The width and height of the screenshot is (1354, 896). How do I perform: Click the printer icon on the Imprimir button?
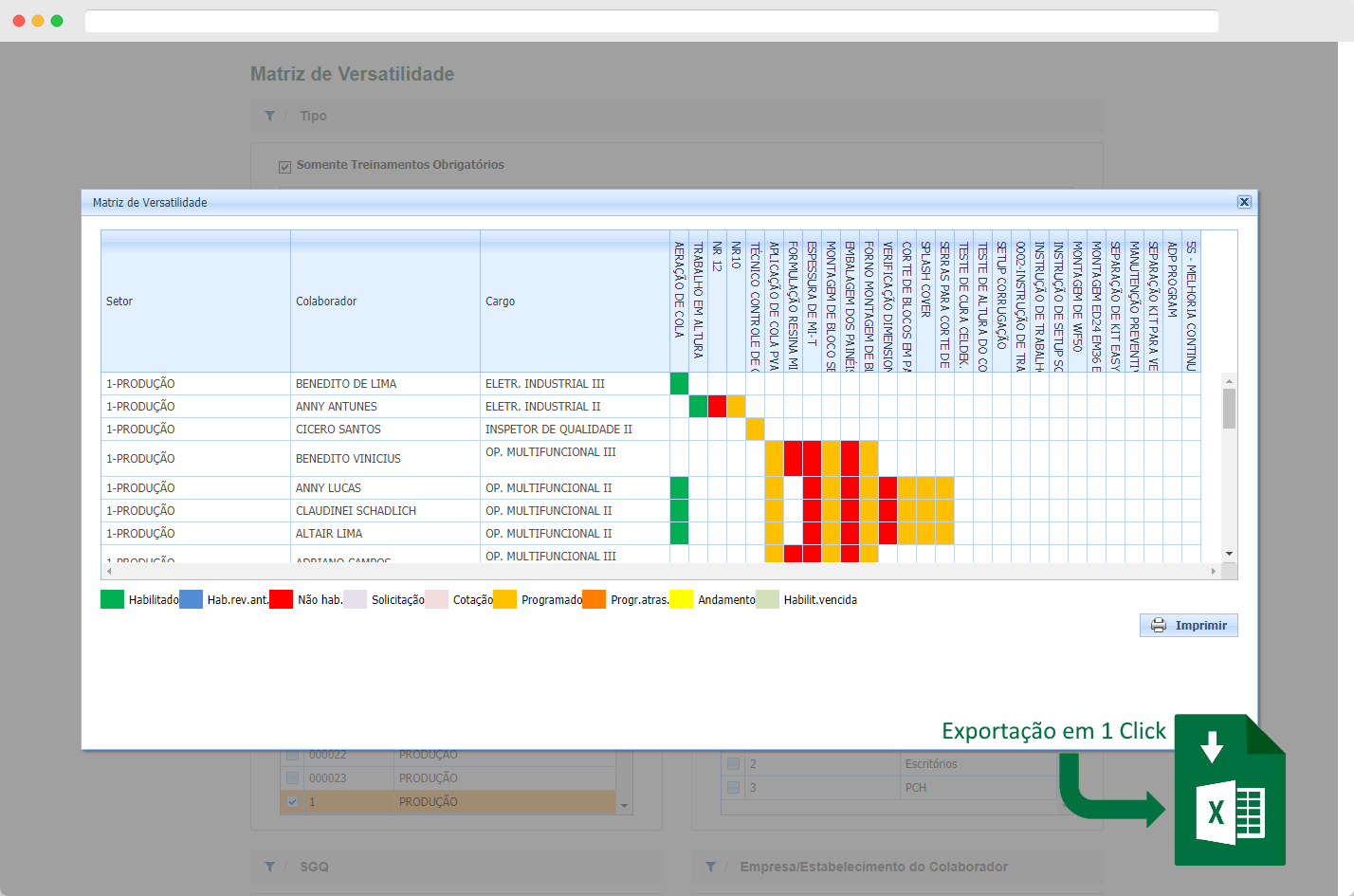[1158, 625]
